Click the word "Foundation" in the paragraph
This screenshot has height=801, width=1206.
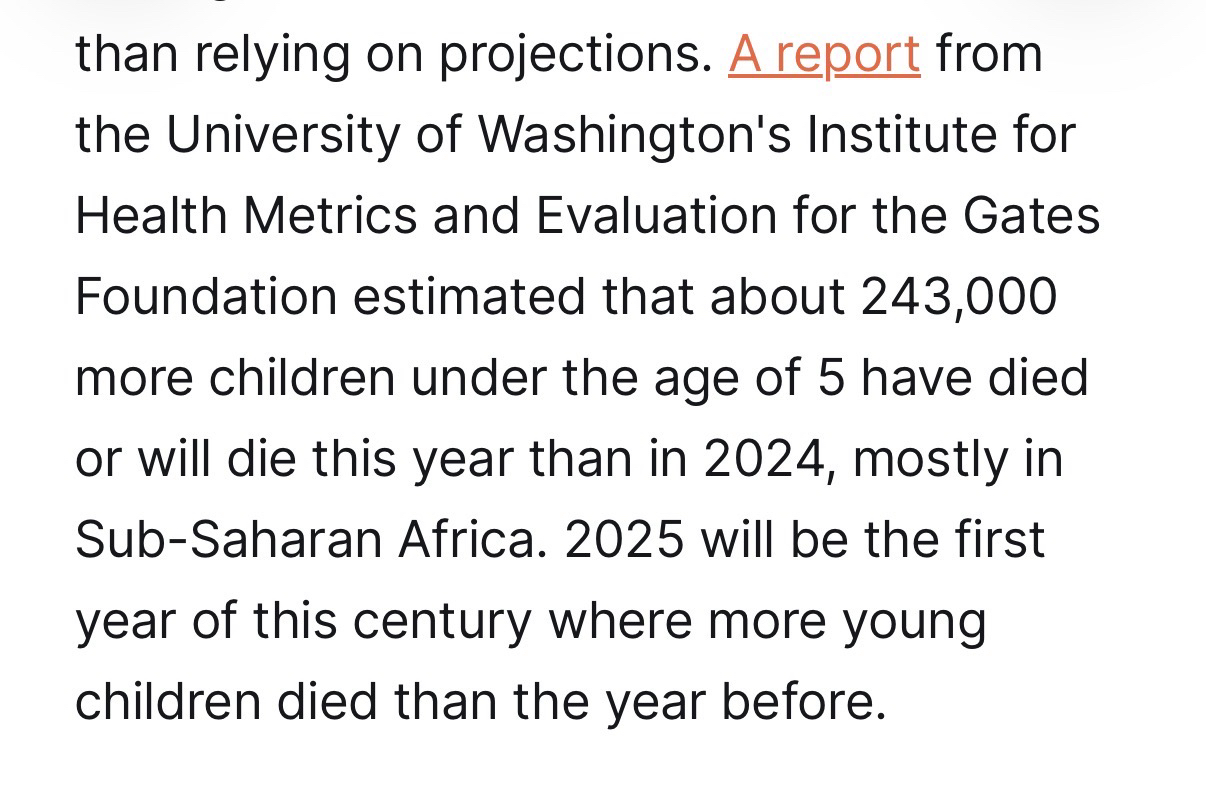pos(206,297)
